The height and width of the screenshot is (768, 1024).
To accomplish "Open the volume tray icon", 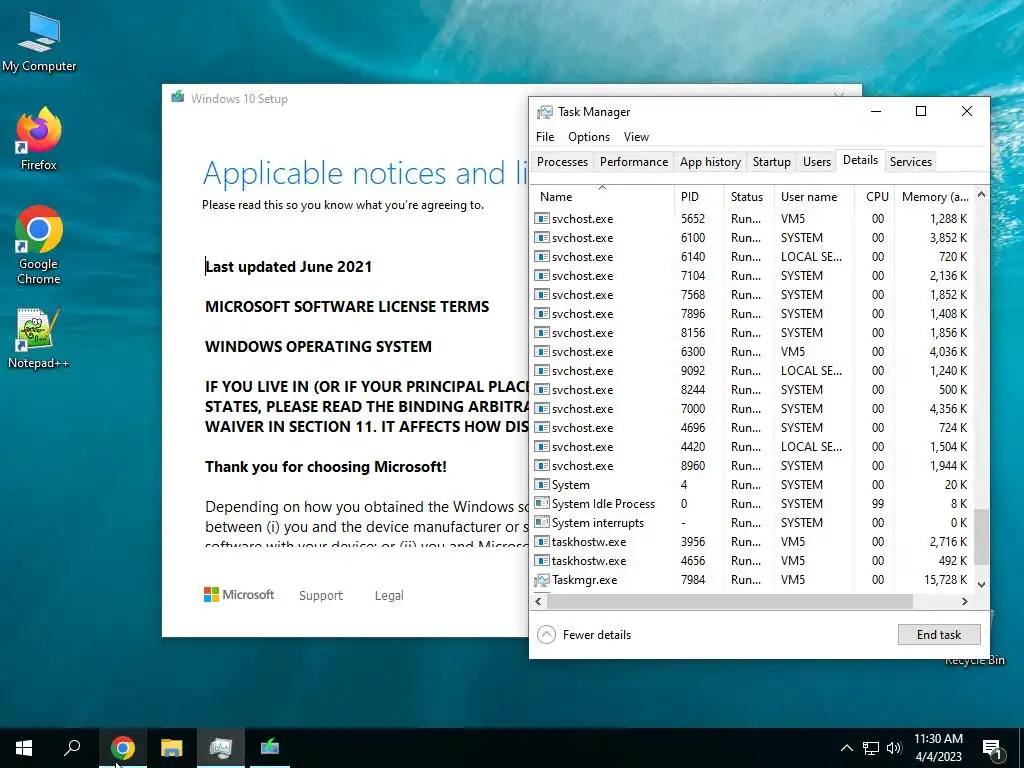I will (x=894, y=748).
